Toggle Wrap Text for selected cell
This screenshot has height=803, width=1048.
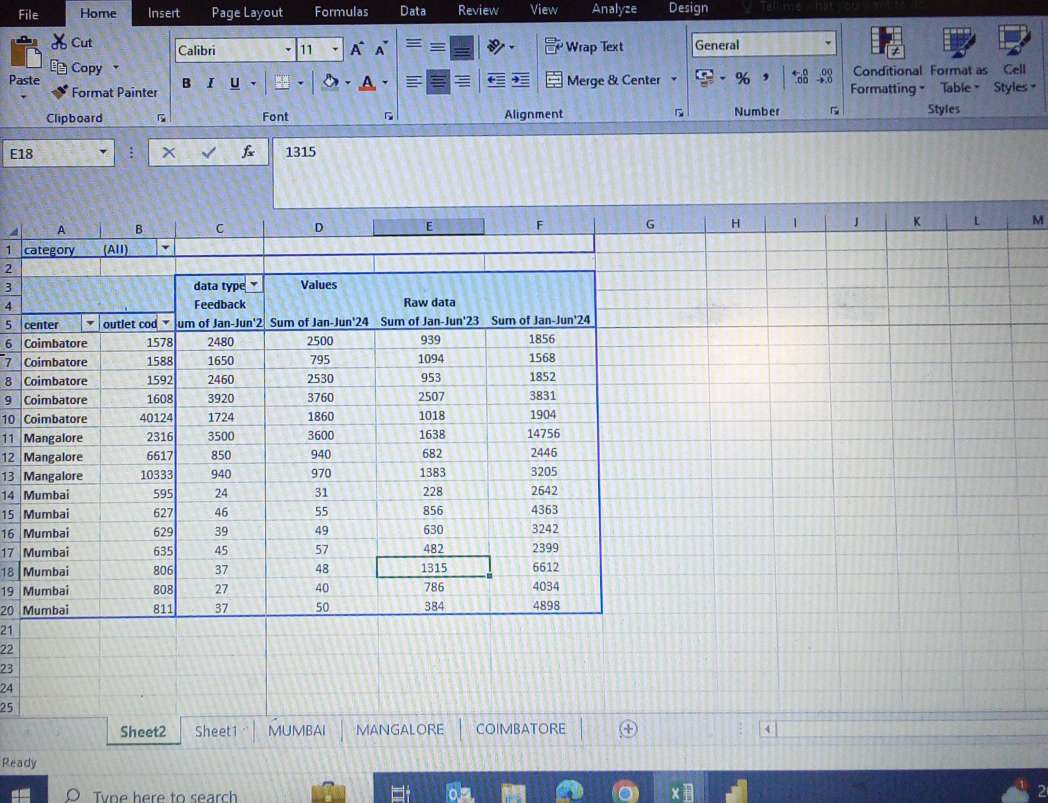click(x=584, y=46)
